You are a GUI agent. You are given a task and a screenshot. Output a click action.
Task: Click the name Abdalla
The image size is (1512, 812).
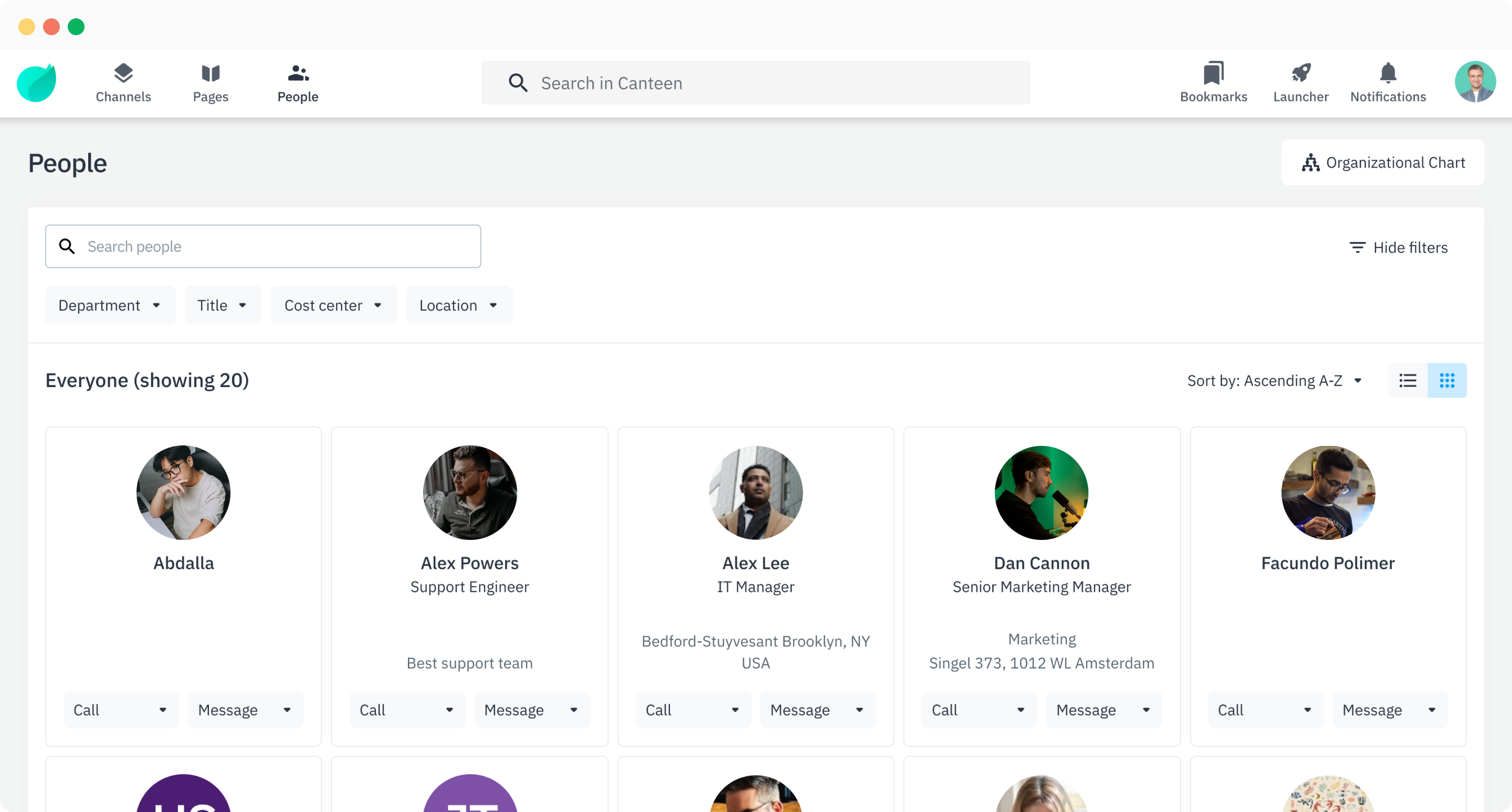coord(184,563)
